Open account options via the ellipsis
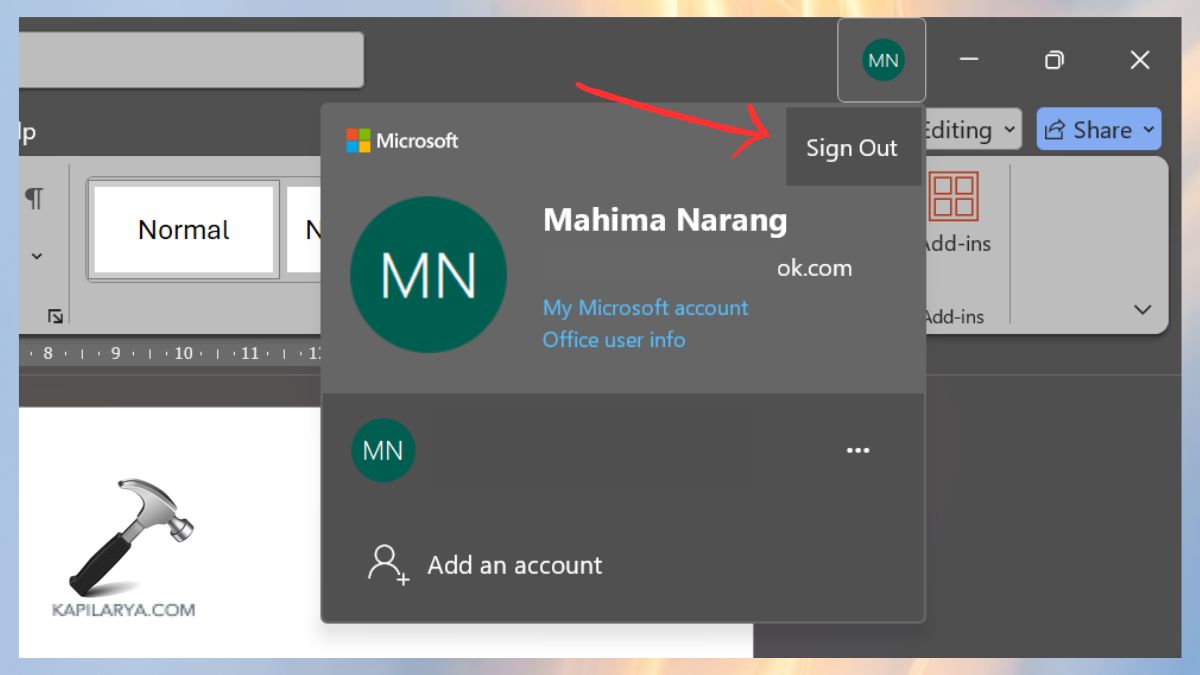 [x=858, y=450]
